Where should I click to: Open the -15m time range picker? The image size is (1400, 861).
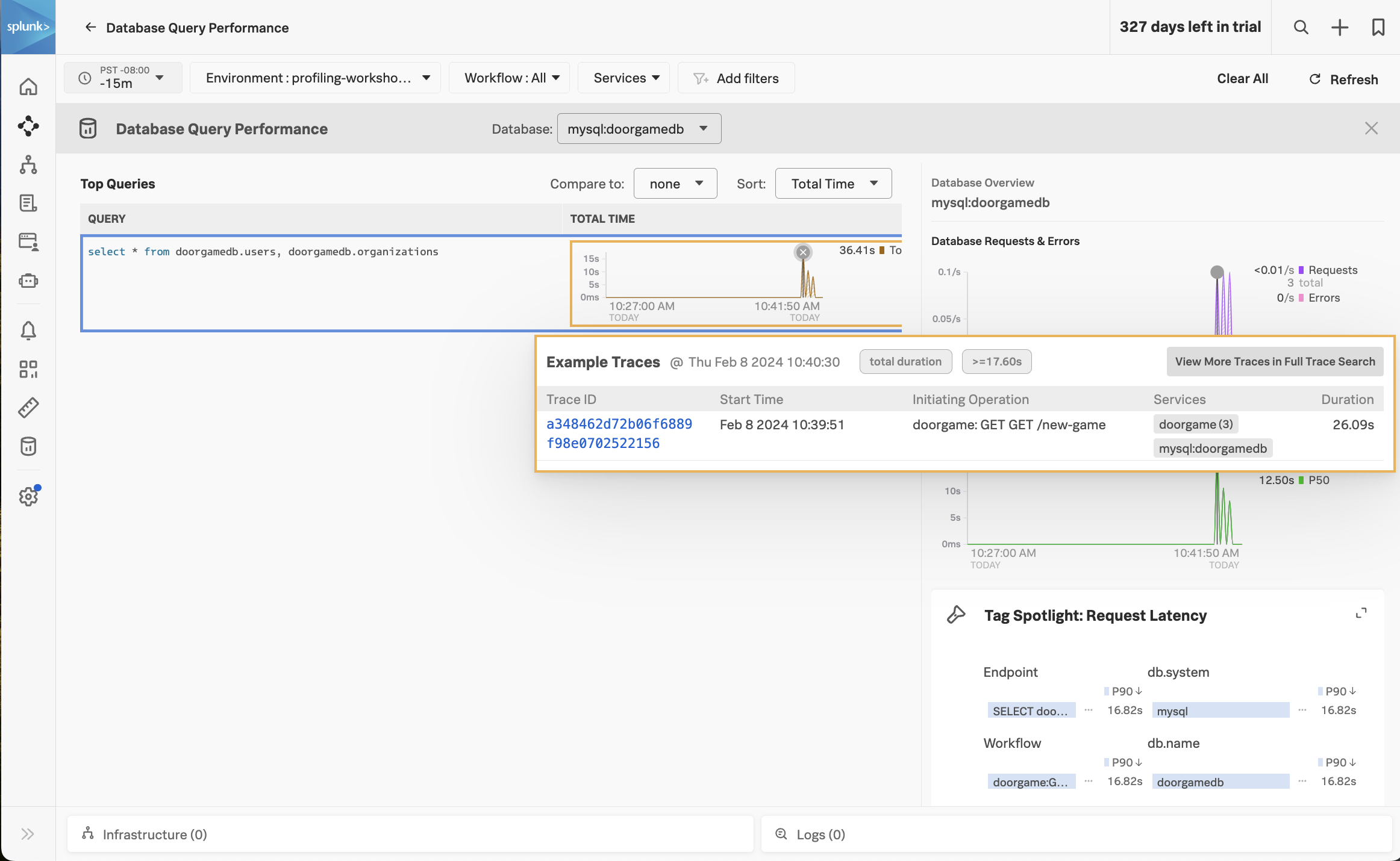pyautogui.click(x=123, y=78)
